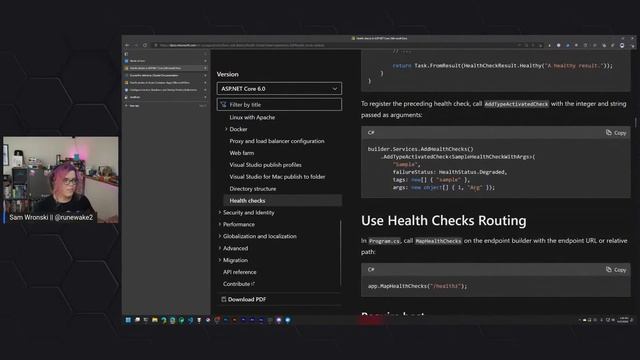
Task: Click copy icon of AddHealthChecks code block
Action: point(609,132)
